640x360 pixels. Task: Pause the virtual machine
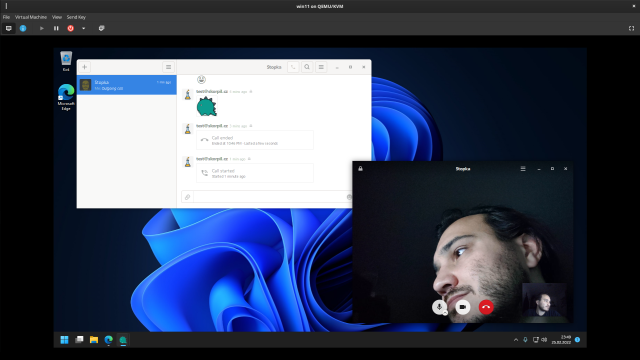(56, 28)
